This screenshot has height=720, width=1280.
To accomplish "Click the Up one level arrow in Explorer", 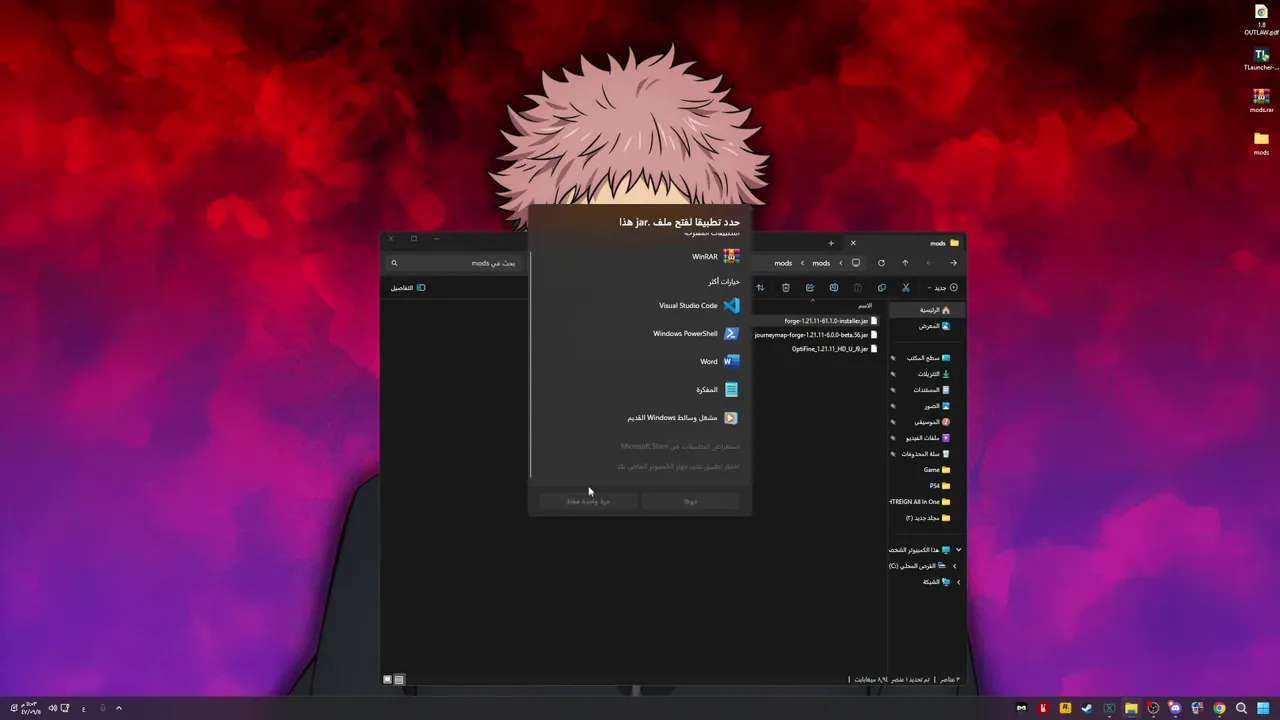I will [x=905, y=263].
